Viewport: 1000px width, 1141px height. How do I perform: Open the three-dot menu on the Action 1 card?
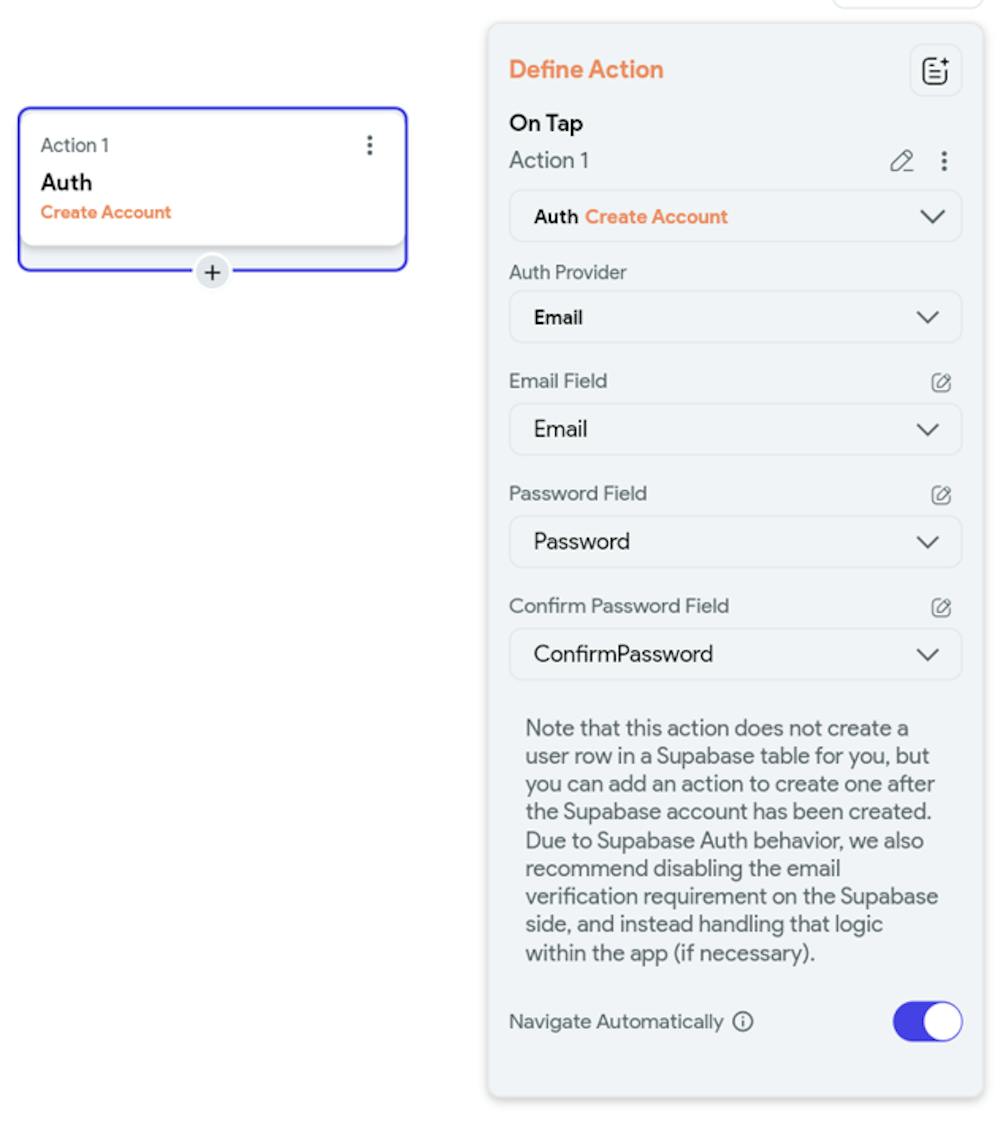(369, 145)
